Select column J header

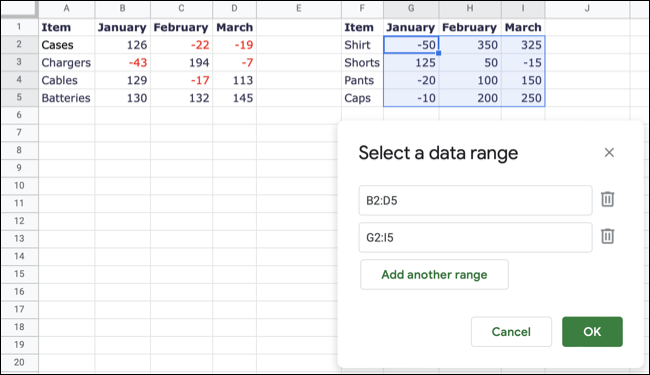[x=587, y=9]
